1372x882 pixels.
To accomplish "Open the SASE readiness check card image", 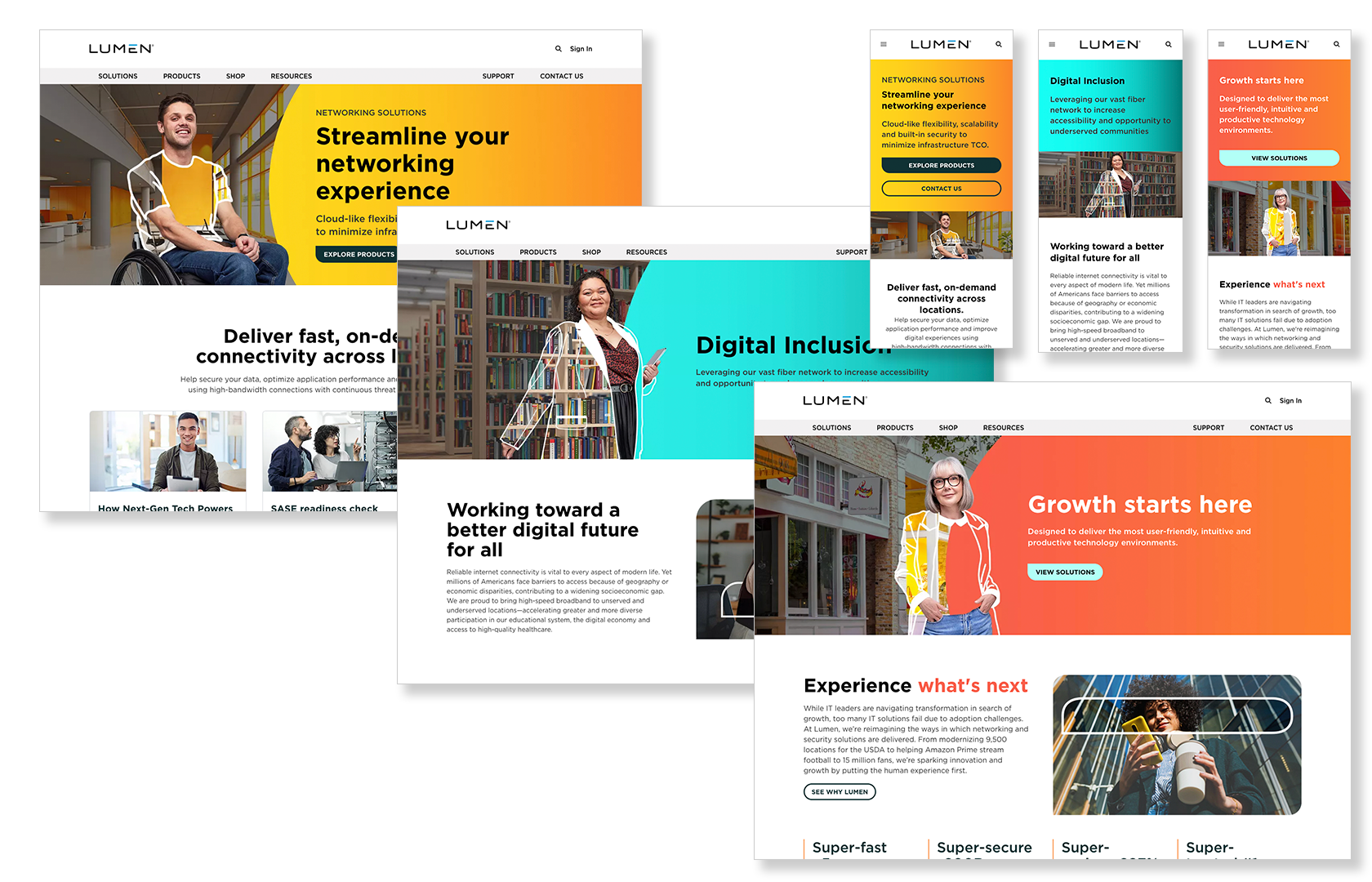I will pos(329,451).
